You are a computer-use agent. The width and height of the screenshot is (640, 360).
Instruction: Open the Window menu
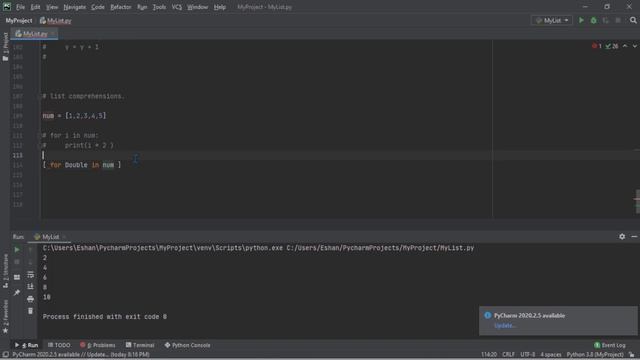(x=198, y=7)
